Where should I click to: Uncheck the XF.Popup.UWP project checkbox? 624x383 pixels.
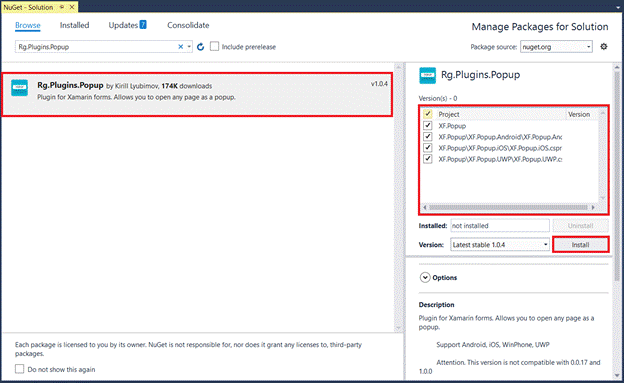point(427,159)
